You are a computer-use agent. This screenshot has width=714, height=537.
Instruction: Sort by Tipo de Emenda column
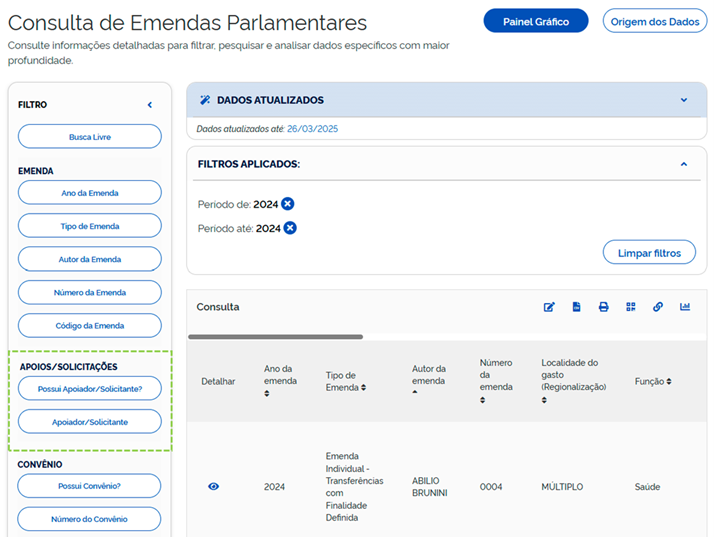pos(363,387)
